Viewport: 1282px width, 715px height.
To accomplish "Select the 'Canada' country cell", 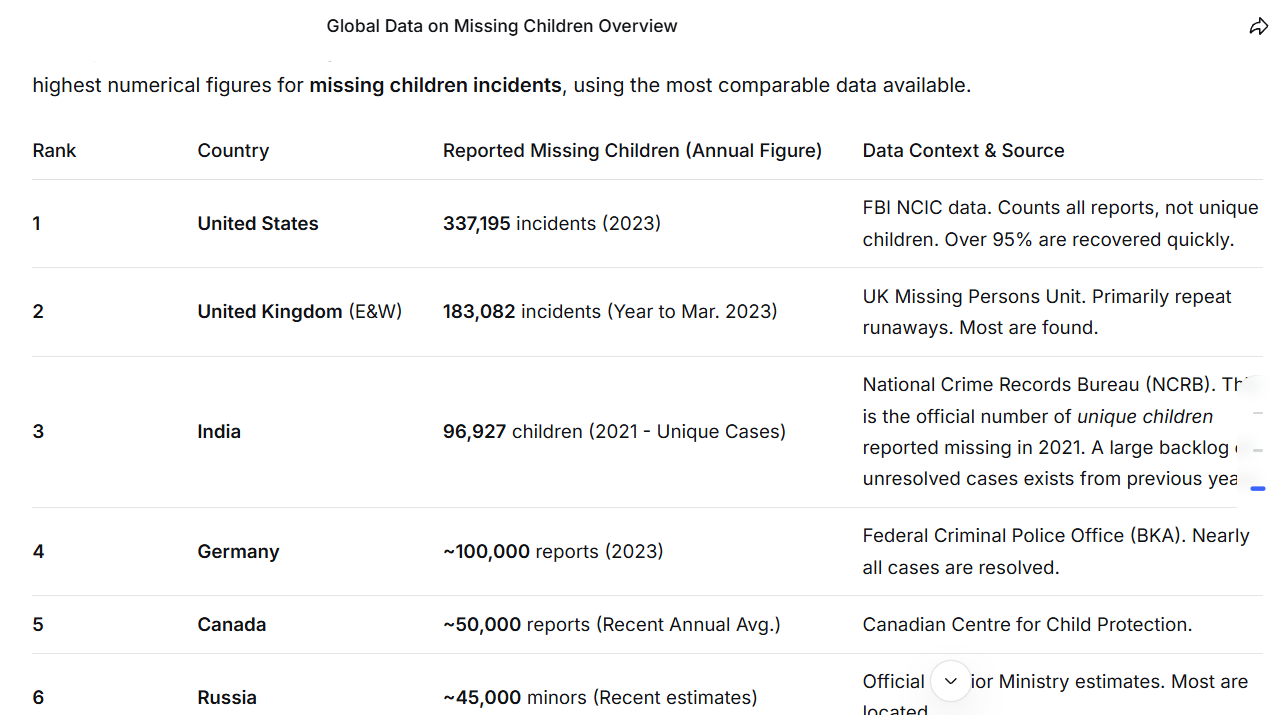I will pos(232,625).
